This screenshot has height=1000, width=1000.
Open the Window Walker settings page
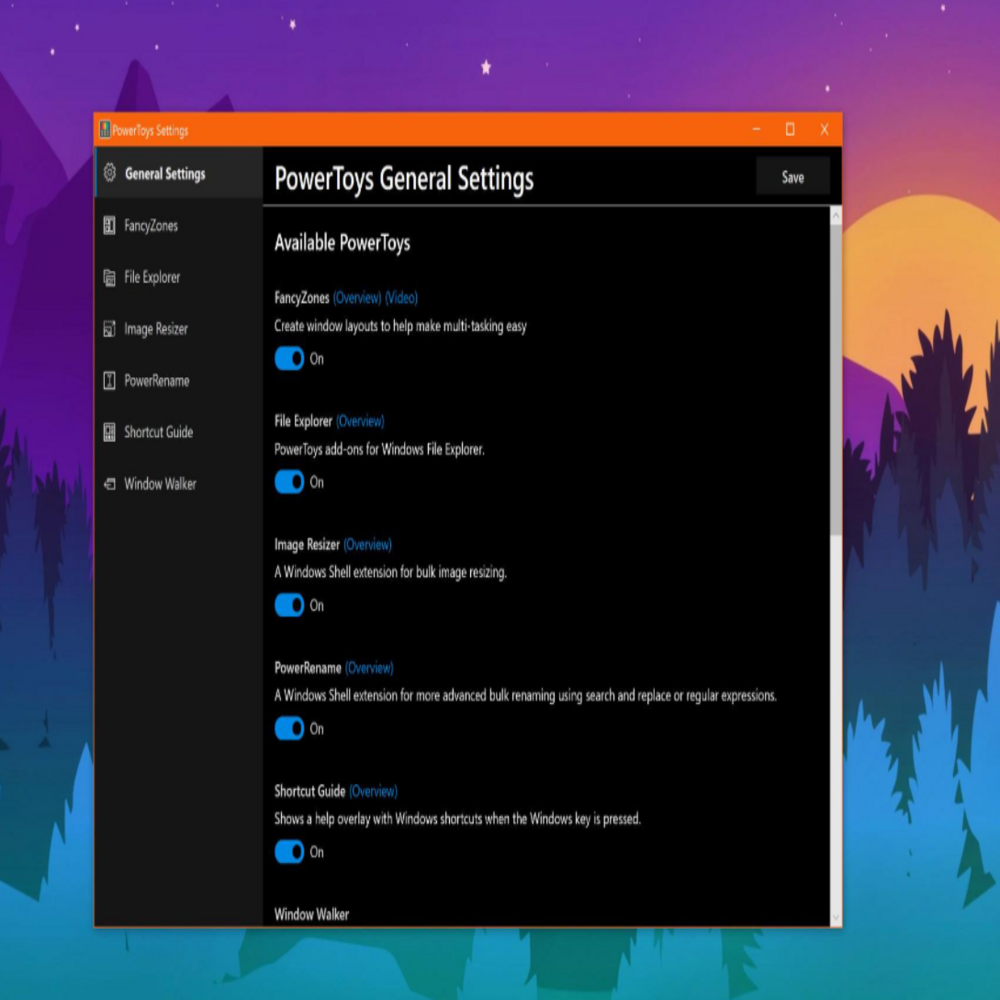pos(179,484)
